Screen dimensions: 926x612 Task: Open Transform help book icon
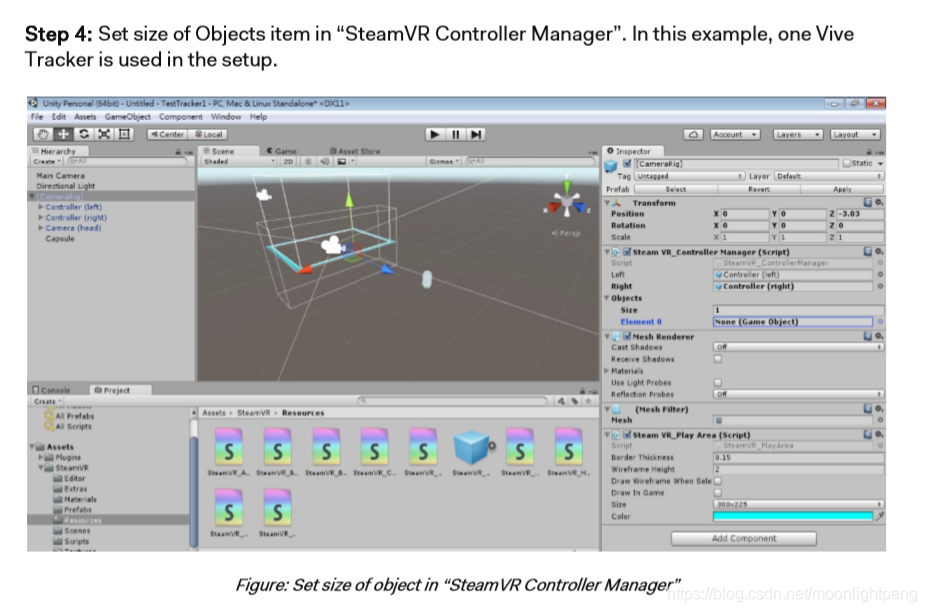coord(868,203)
